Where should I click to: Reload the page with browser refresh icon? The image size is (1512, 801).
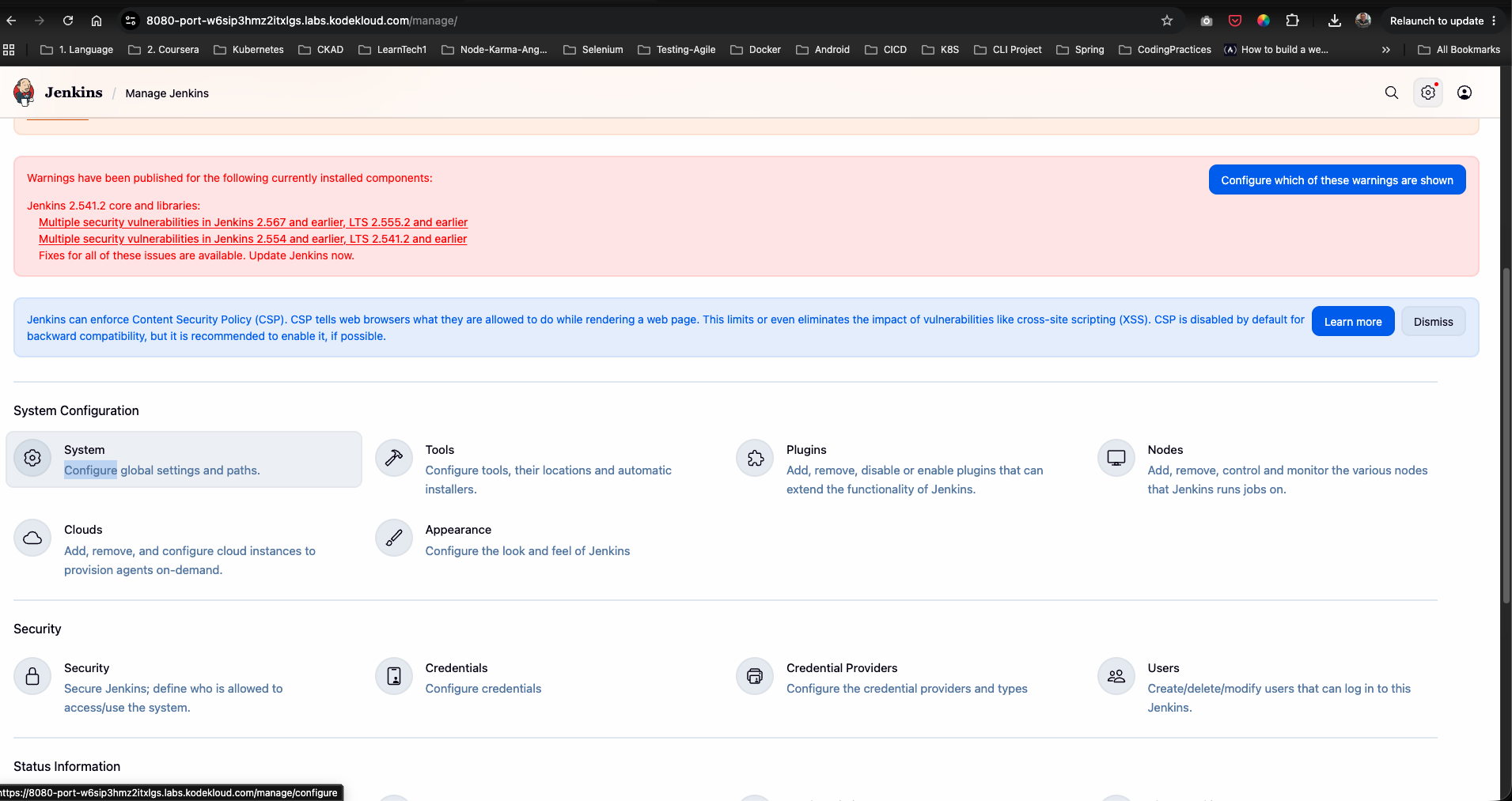click(x=68, y=21)
